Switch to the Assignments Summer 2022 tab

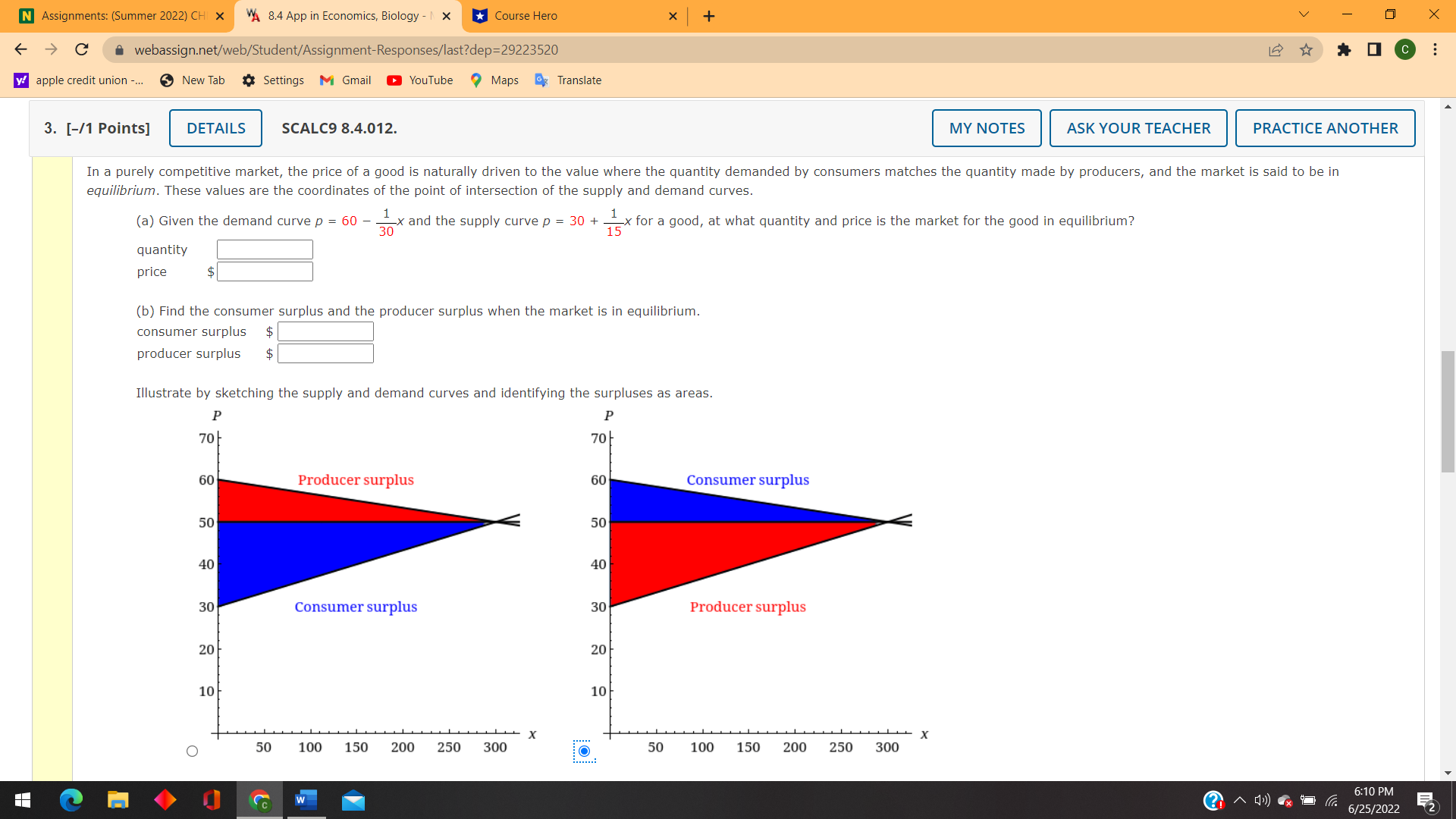point(121,16)
